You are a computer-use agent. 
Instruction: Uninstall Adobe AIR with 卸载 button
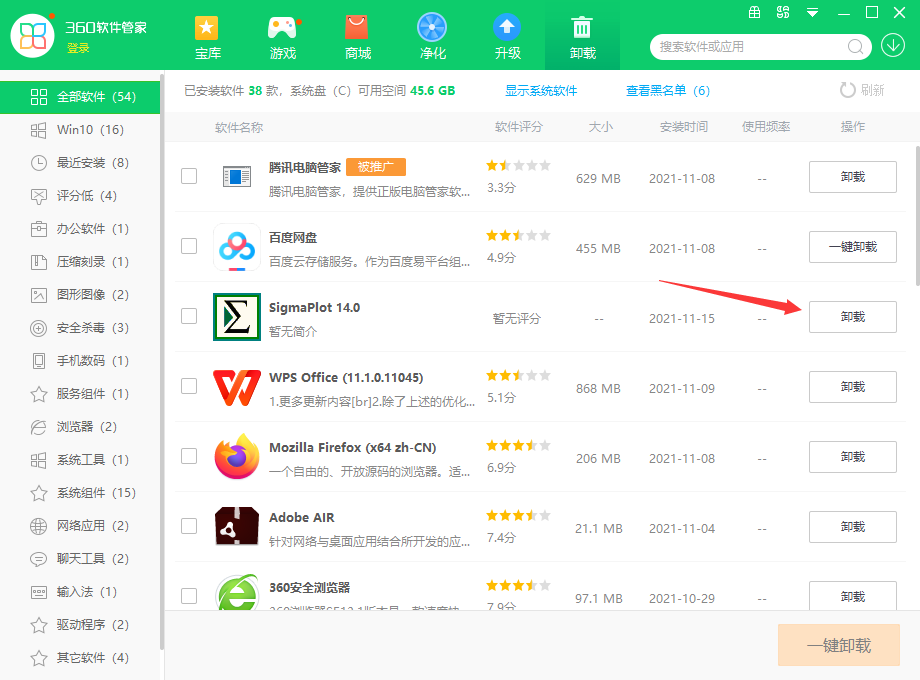(x=853, y=527)
